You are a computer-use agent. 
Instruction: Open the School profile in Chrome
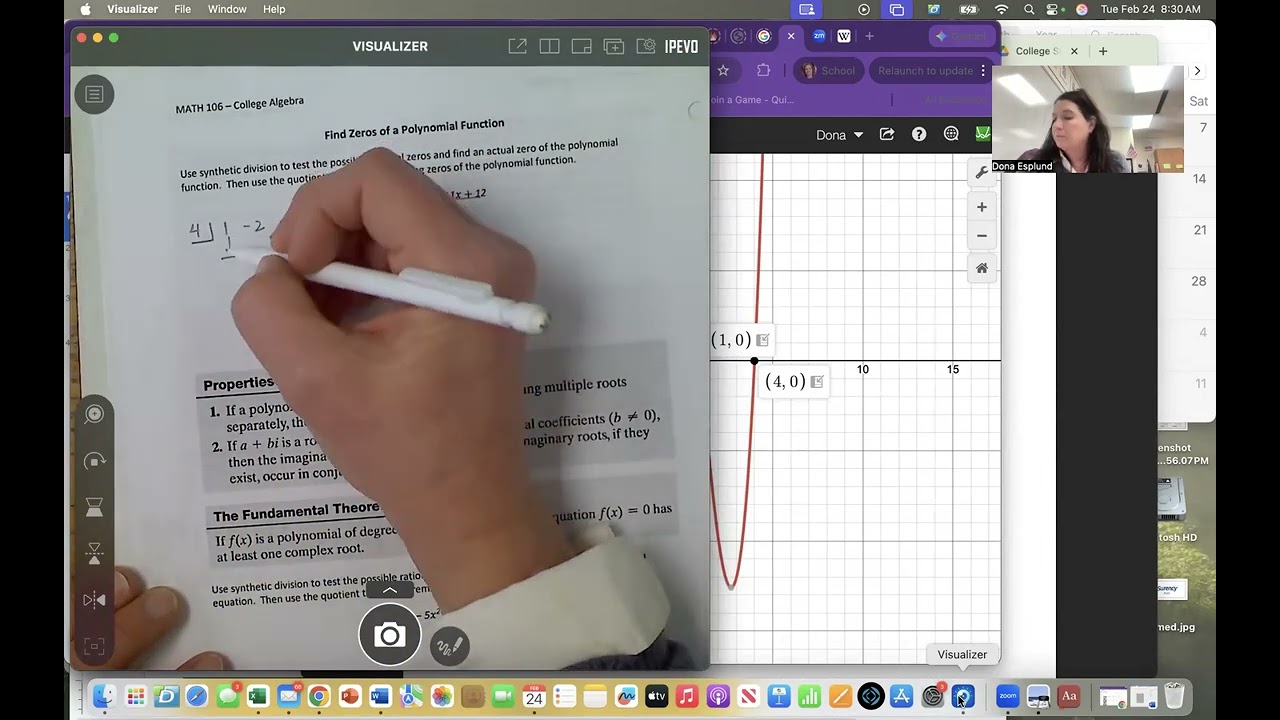(827, 71)
